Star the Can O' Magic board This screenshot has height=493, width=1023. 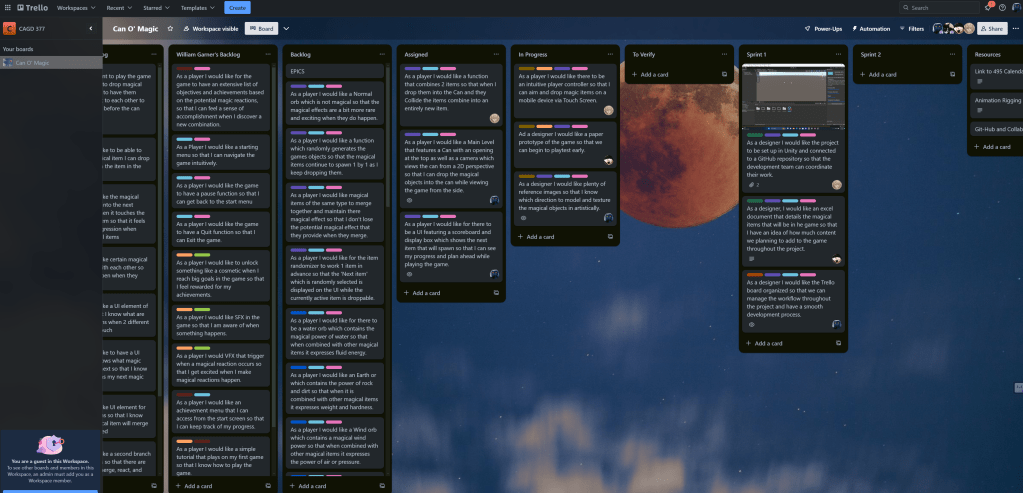(170, 29)
